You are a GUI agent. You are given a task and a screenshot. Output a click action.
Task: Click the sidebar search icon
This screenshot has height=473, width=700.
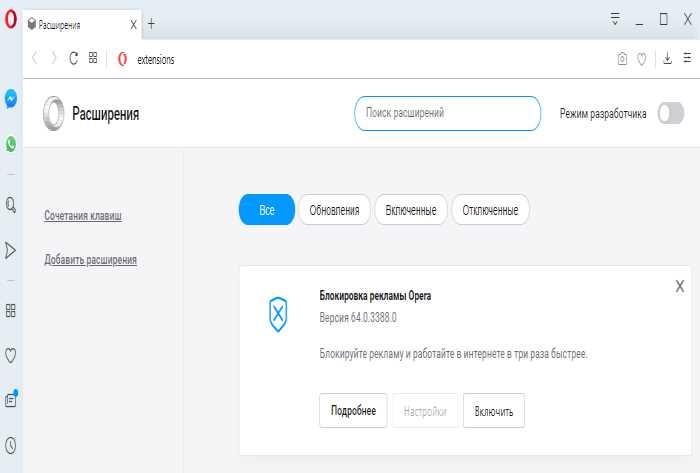11,205
